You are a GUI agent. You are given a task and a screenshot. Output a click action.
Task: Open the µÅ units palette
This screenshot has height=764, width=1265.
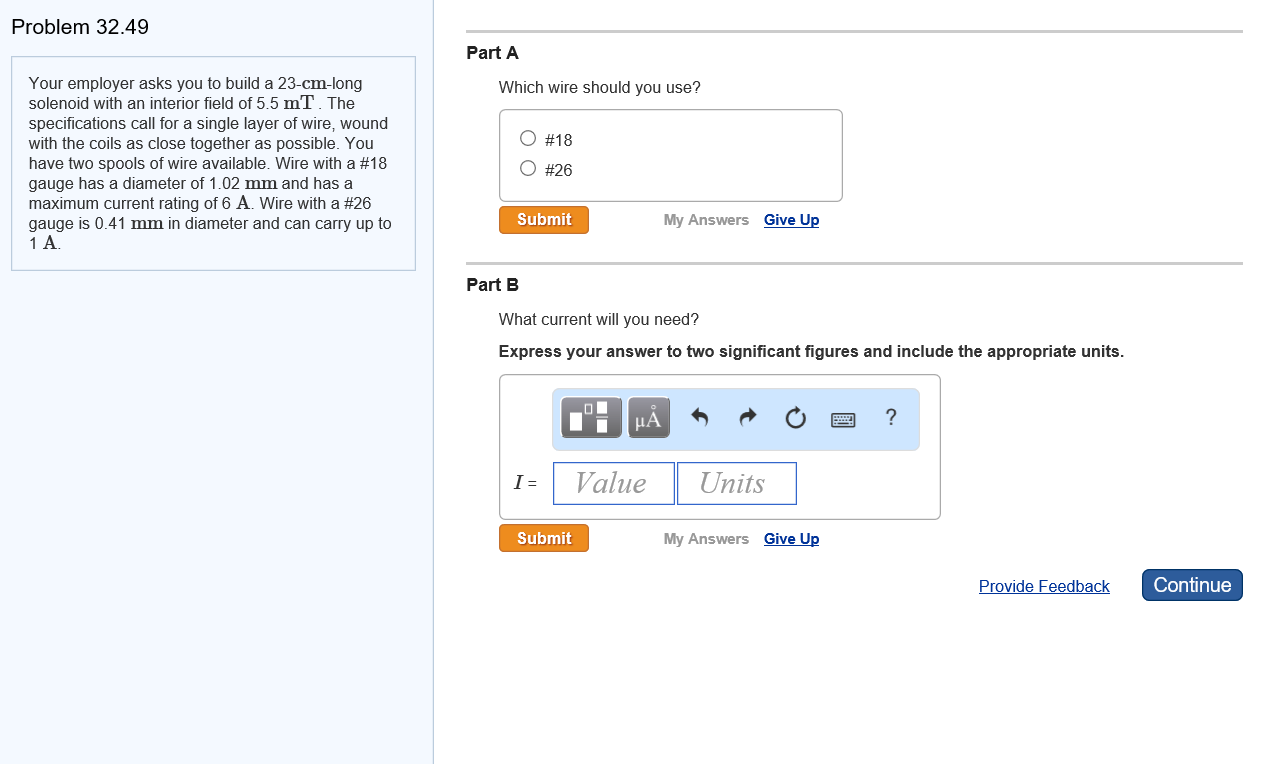[647, 418]
